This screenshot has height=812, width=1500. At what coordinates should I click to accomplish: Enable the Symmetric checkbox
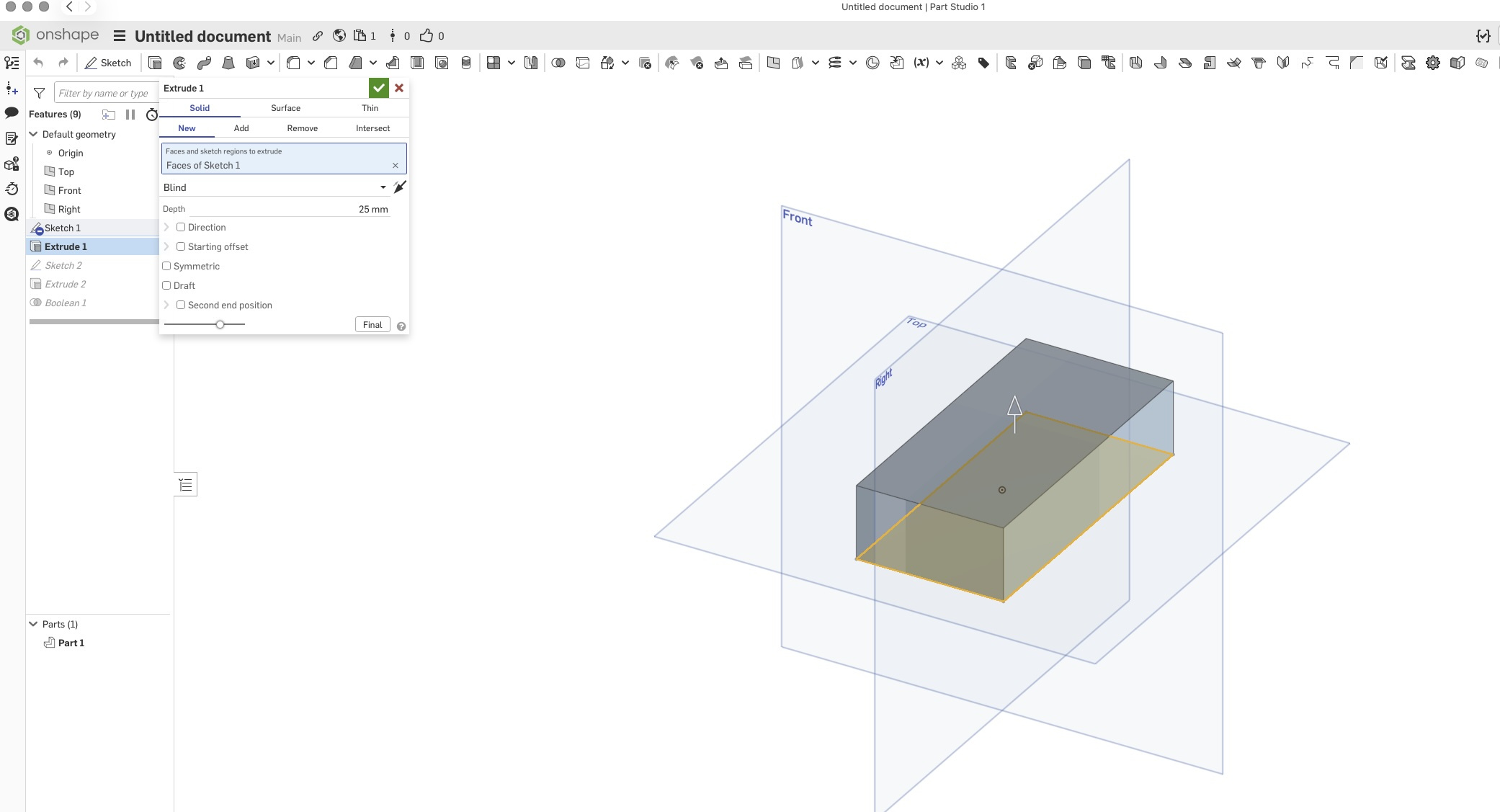(167, 266)
